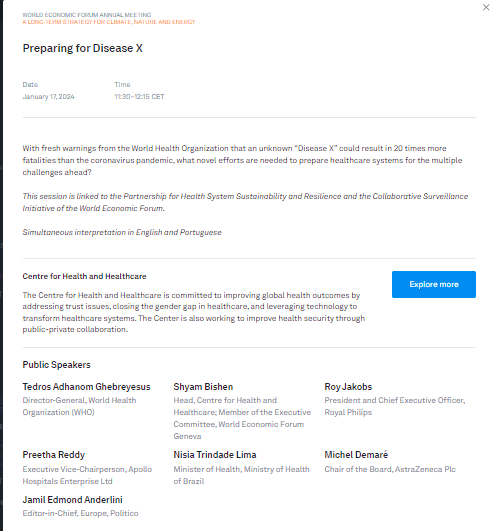Open Jamil Edmond Anderlini speaker profile
The height and width of the screenshot is (531, 496).
(72, 500)
